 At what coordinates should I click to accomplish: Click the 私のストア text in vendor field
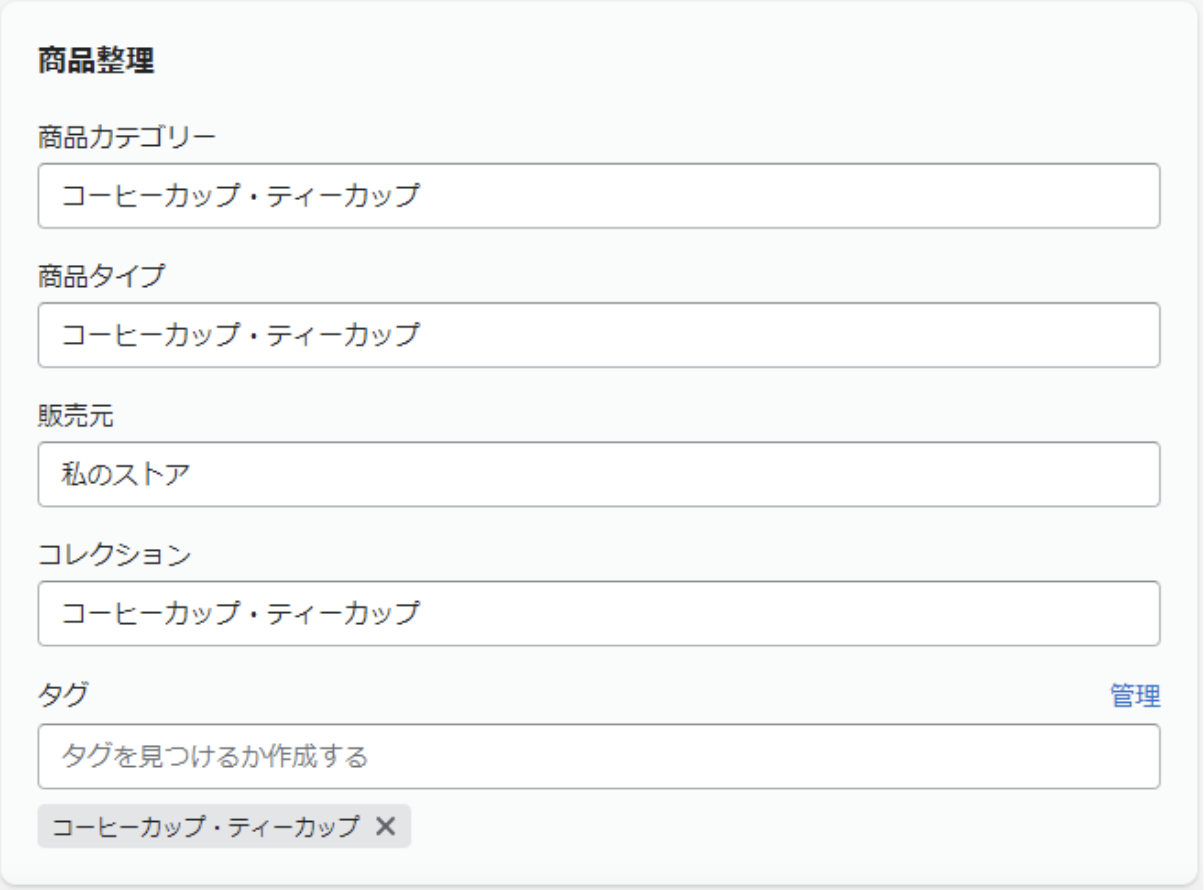(x=126, y=474)
